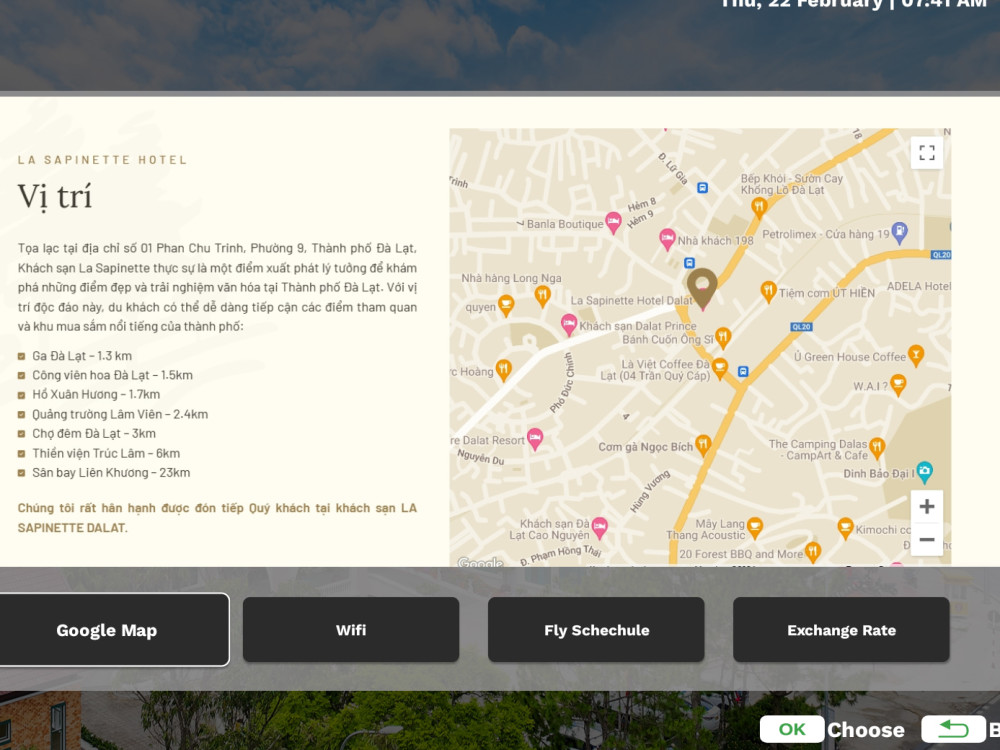Click the Khách sạn Dalat Prince marker

(x=569, y=324)
